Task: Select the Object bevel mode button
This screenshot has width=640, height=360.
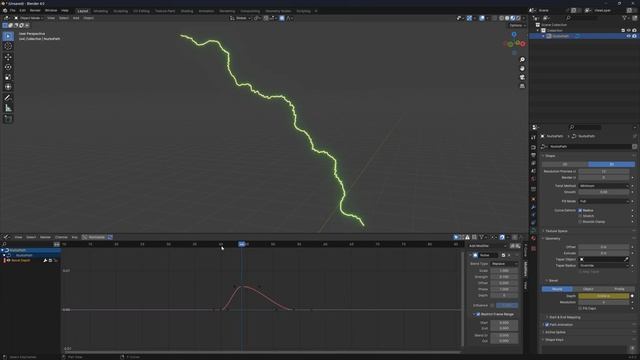Action: click(x=588, y=289)
